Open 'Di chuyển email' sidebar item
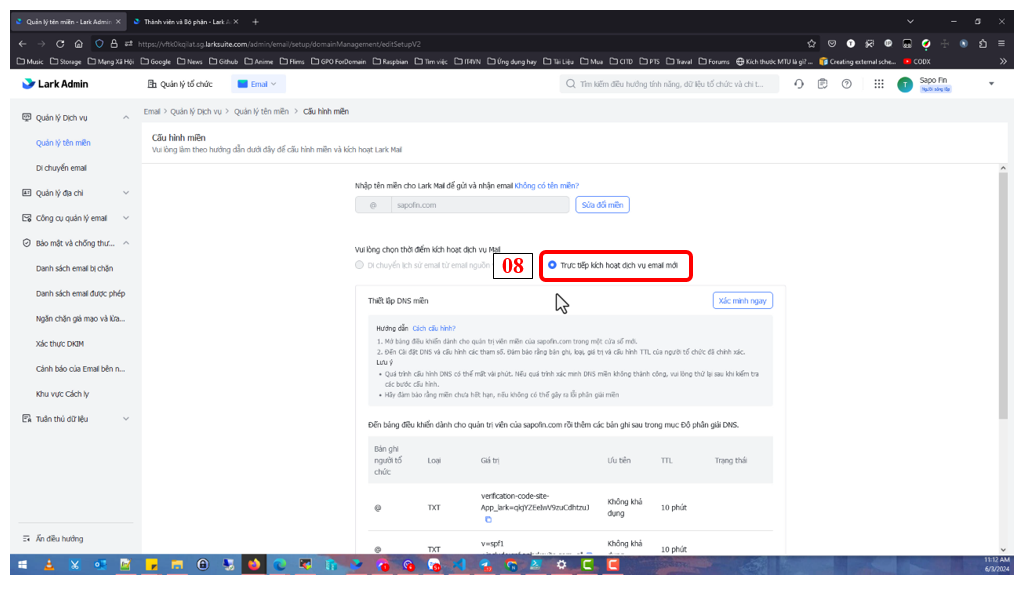Screen dimensions: 1026x589 point(61,168)
